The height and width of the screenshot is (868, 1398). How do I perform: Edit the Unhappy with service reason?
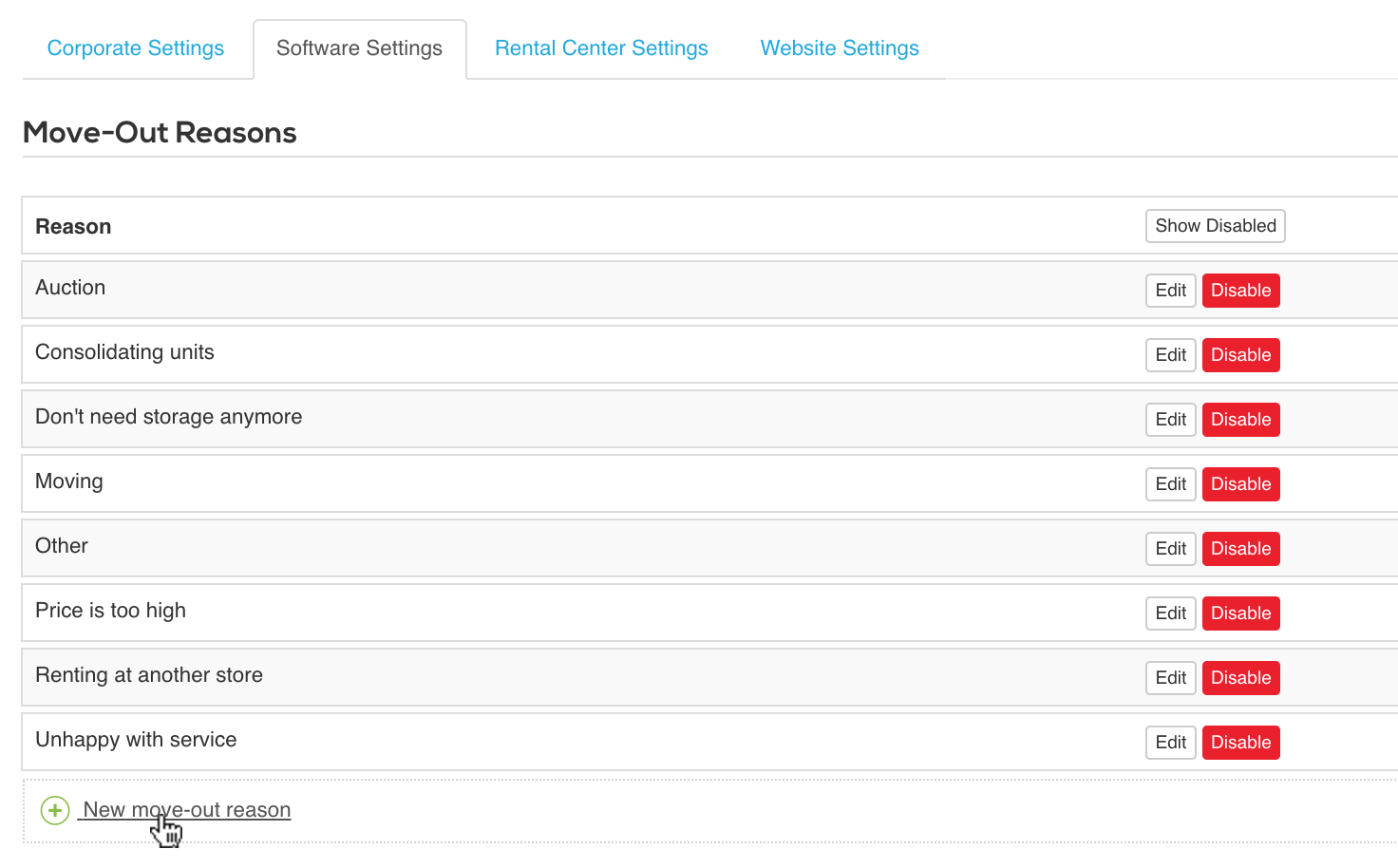pos(1170,743)
